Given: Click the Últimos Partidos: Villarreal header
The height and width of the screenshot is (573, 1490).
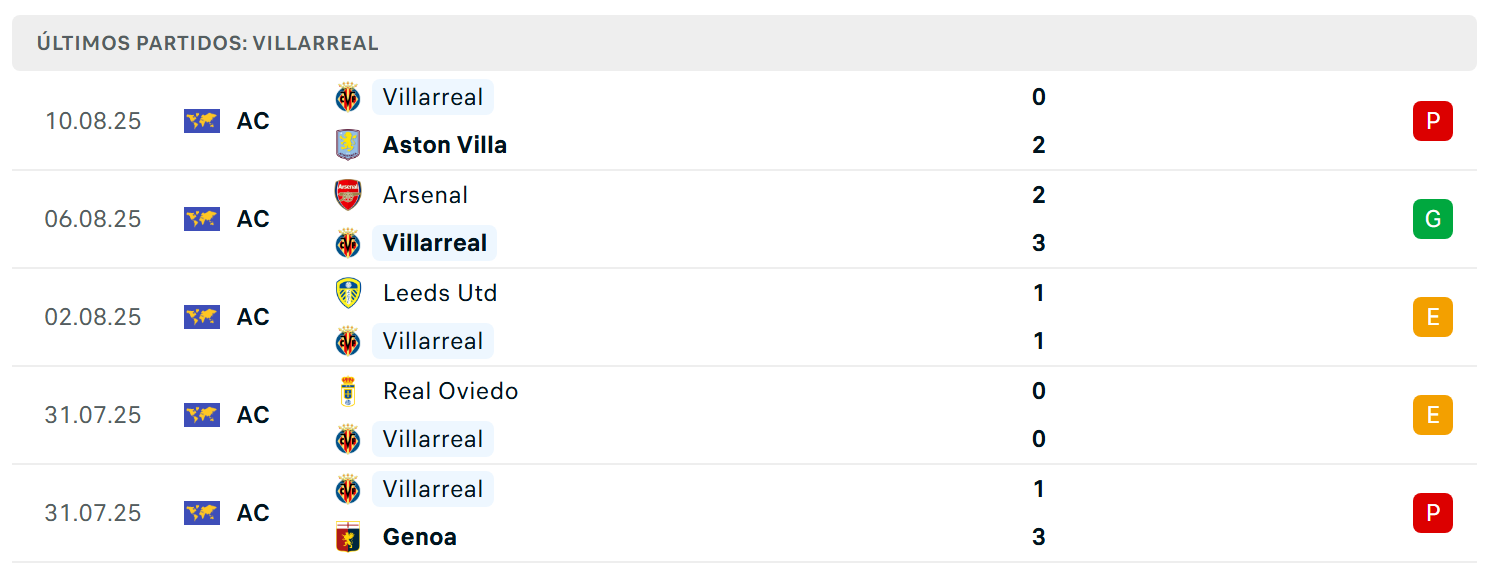Looking at the screenshot, I should click(208, 43).
